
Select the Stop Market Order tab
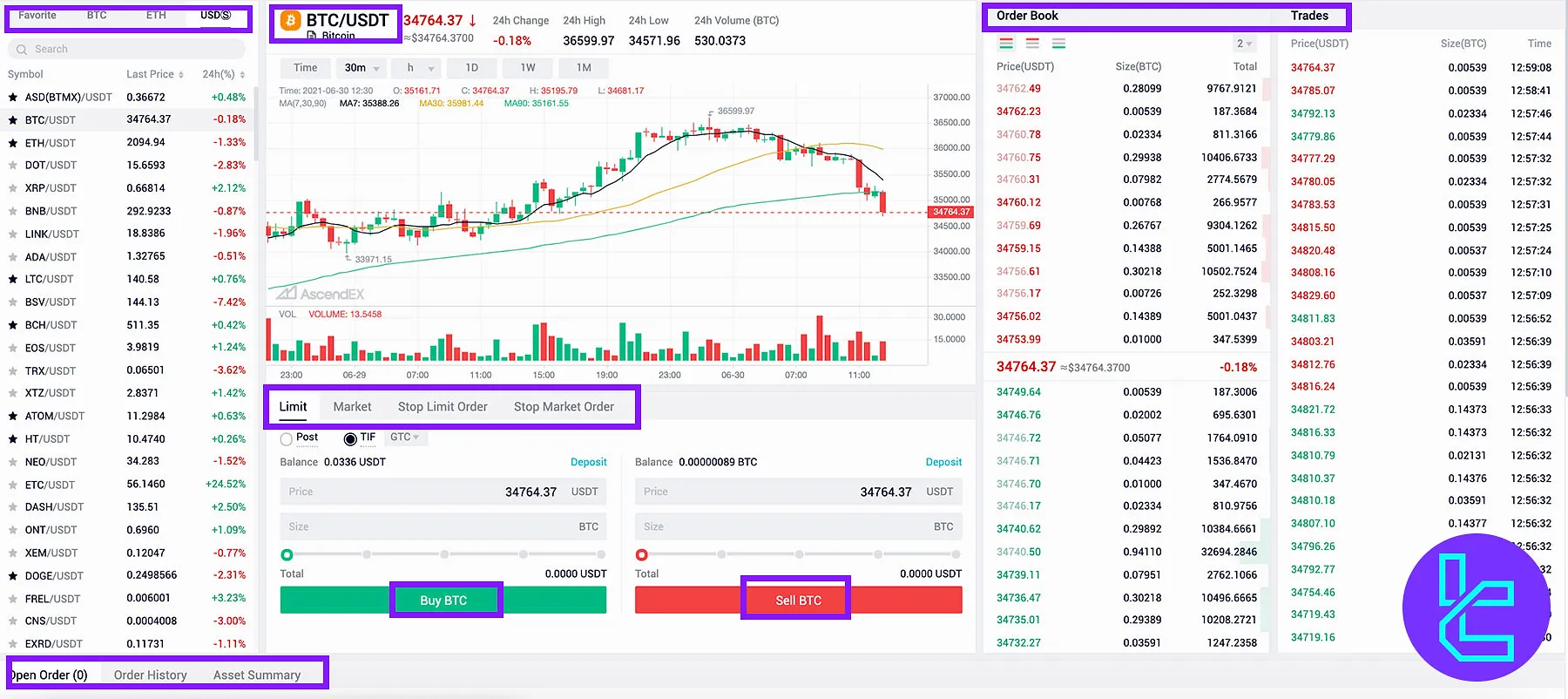[564, 407]
